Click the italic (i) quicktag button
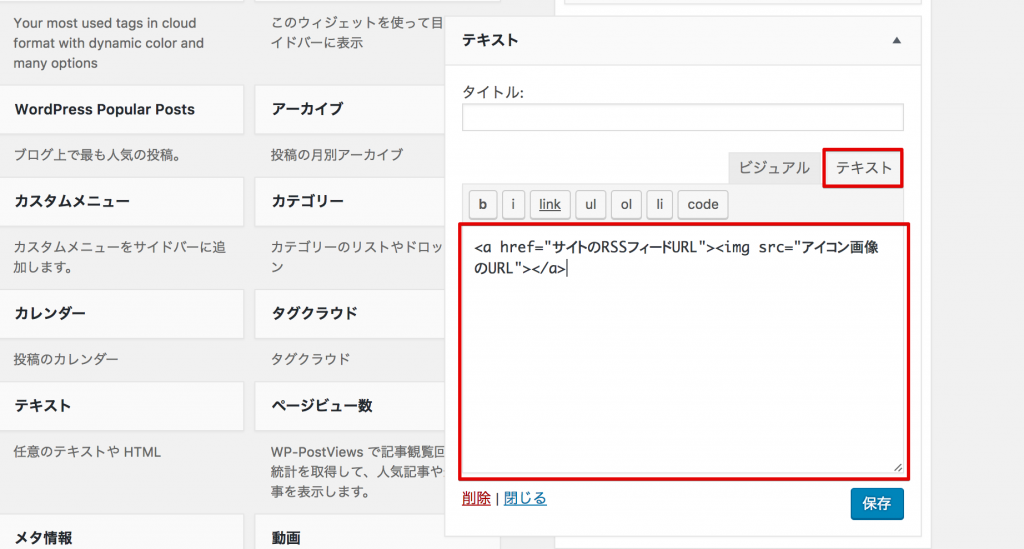Screen dimensions: 1024x549 click(513, 204)
